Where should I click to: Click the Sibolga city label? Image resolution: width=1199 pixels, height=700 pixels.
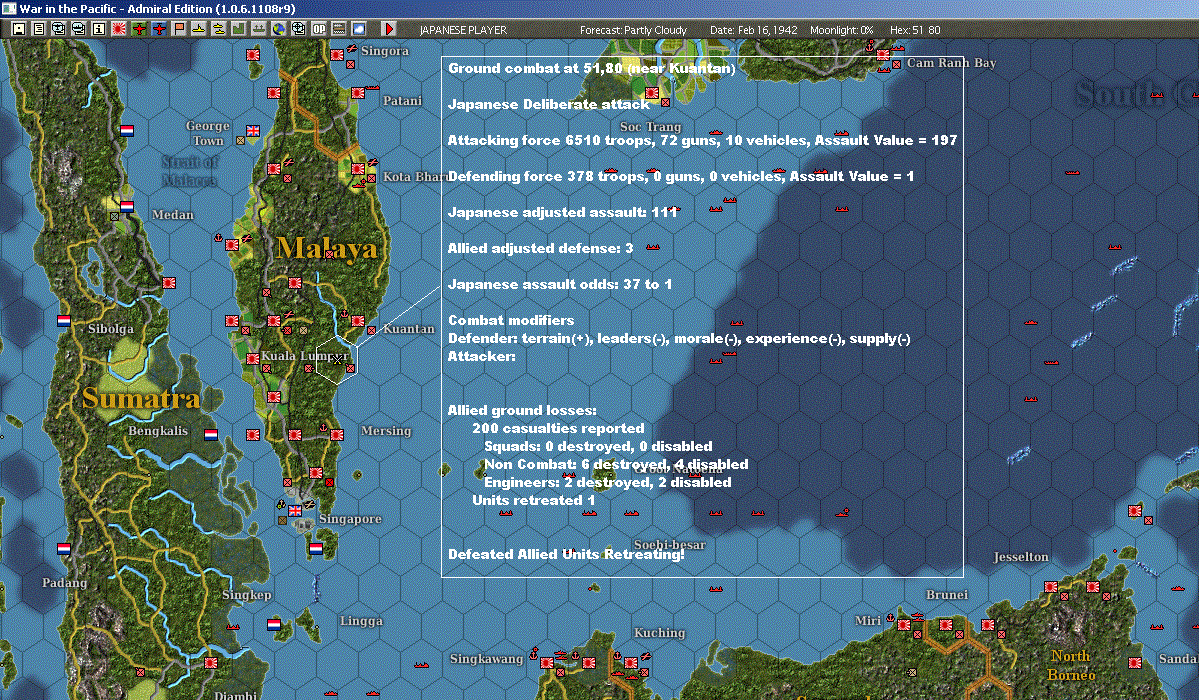point(110,329)
